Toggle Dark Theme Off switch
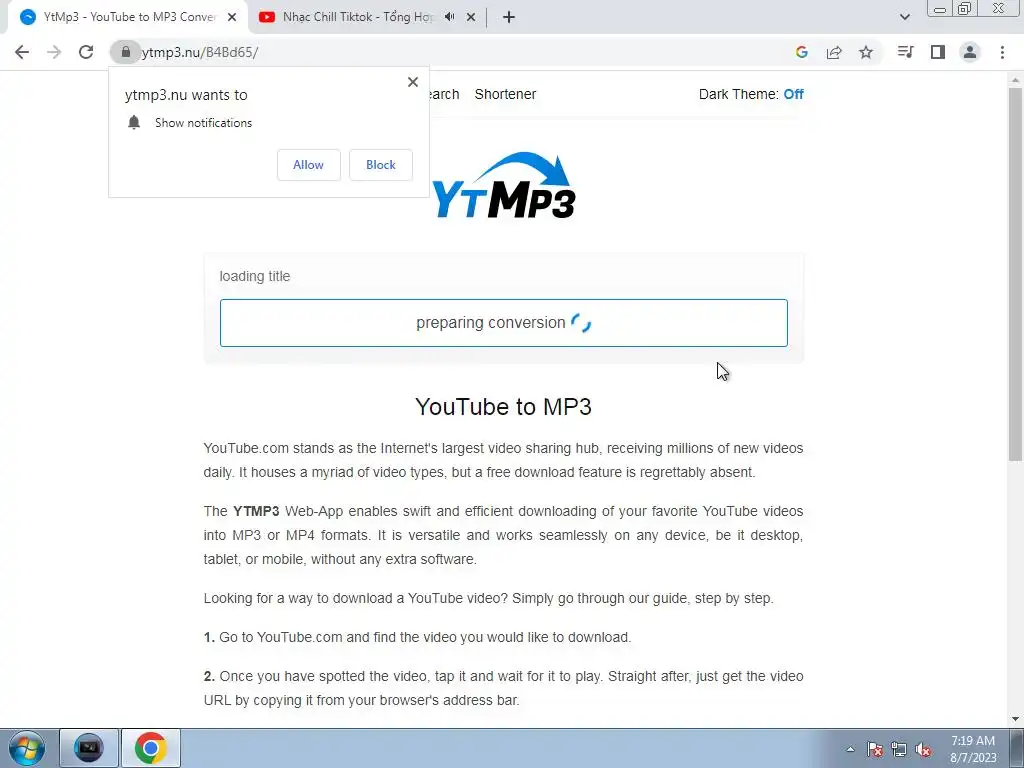This screenshot has height=768, width=1024. (x=793, y=94)
